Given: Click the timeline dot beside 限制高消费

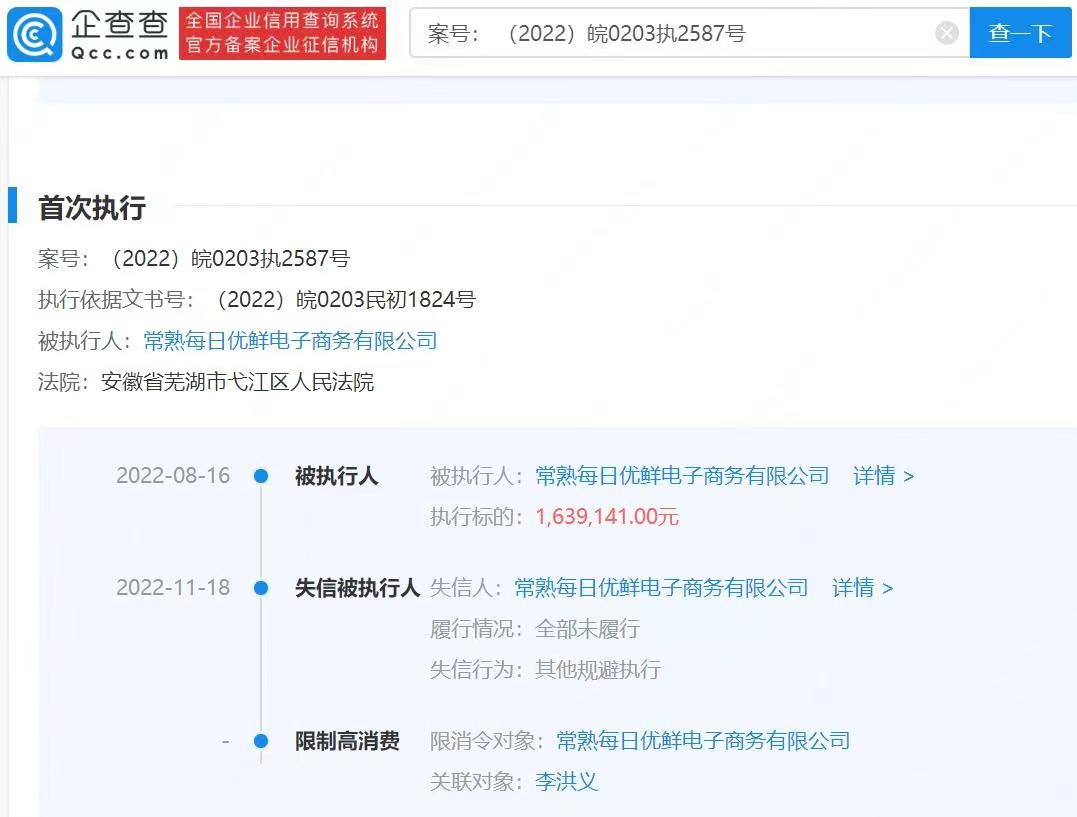Looking at the screenshot, I should click(261, 741).
